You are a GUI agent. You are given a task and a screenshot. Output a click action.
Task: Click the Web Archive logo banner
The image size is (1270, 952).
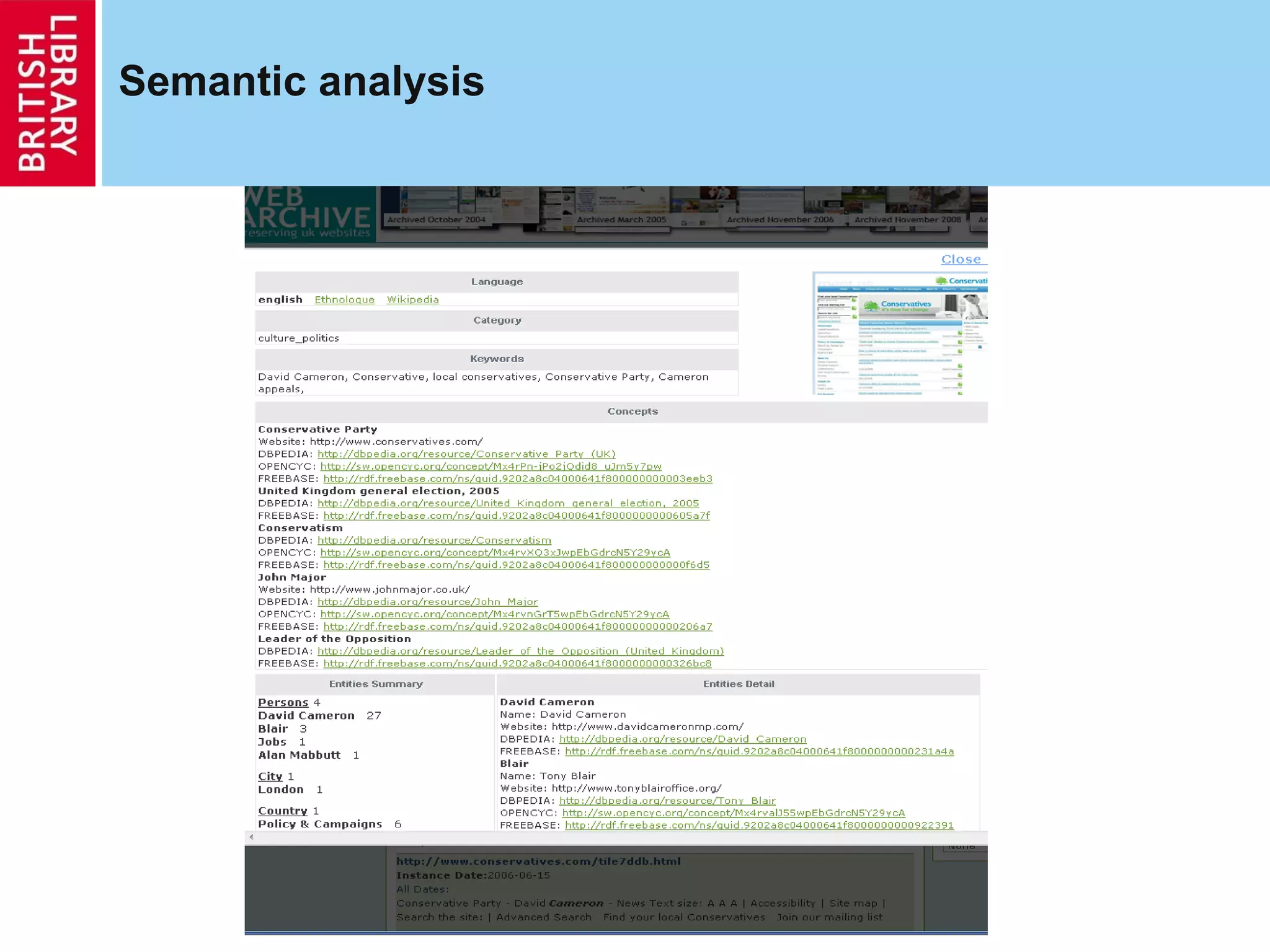point(310,214)
